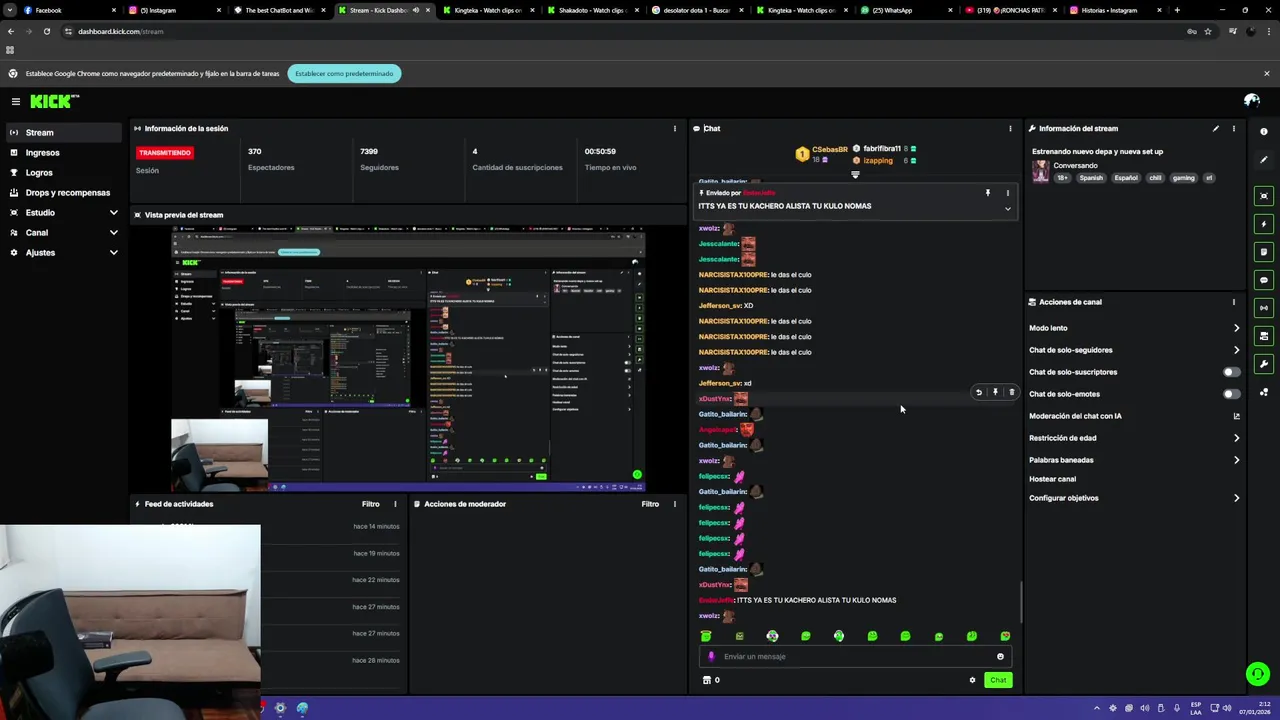Toggle the wrench widget icon in right toolbar
Screen dimensions: 1280x720
pyautogui.click(x=1264, y=364)
